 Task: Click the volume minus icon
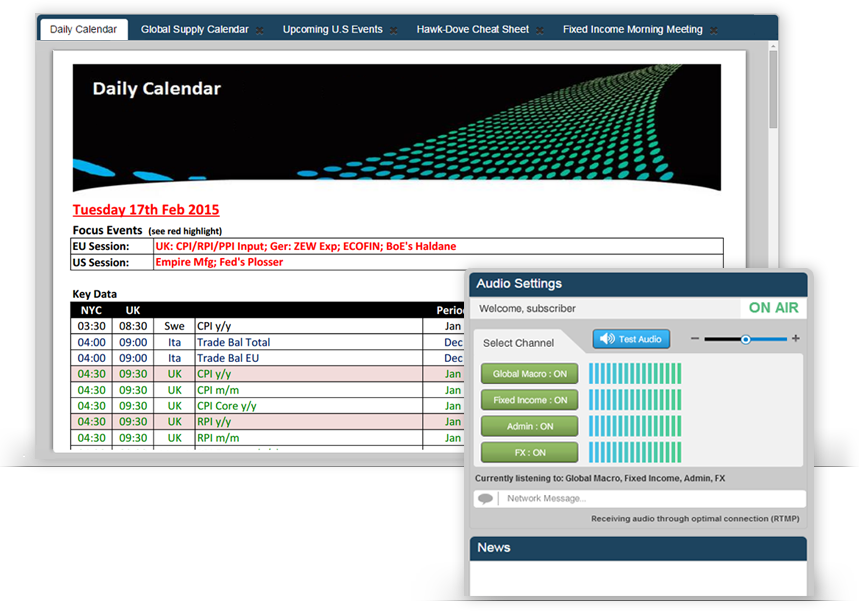[x=695, y=339]
